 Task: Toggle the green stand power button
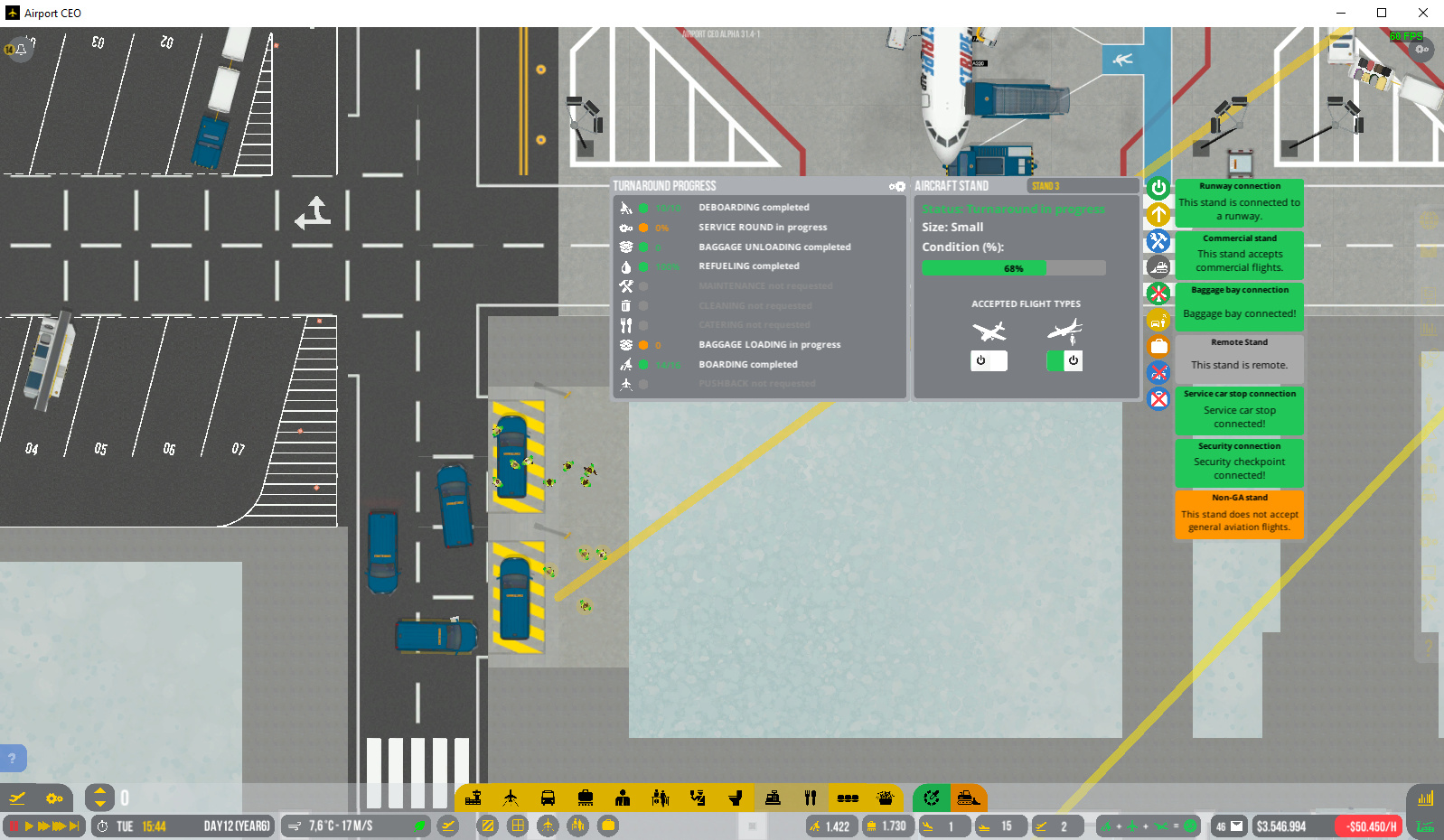(1158, 188)
